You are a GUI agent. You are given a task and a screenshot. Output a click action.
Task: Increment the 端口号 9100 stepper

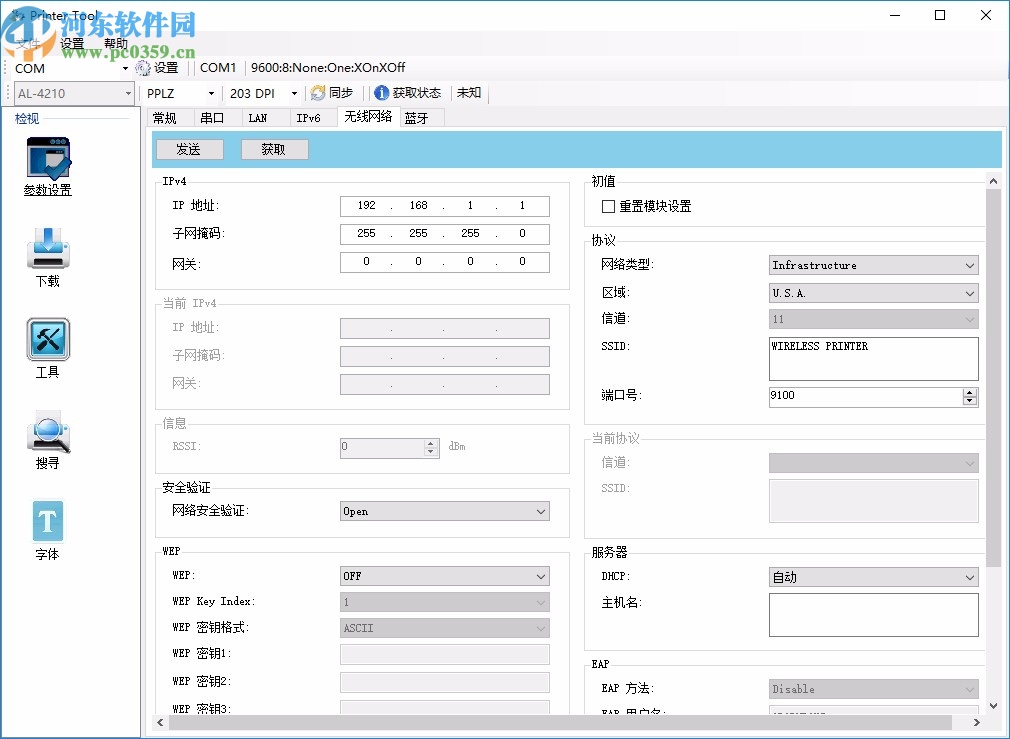(x=969, y=391)
